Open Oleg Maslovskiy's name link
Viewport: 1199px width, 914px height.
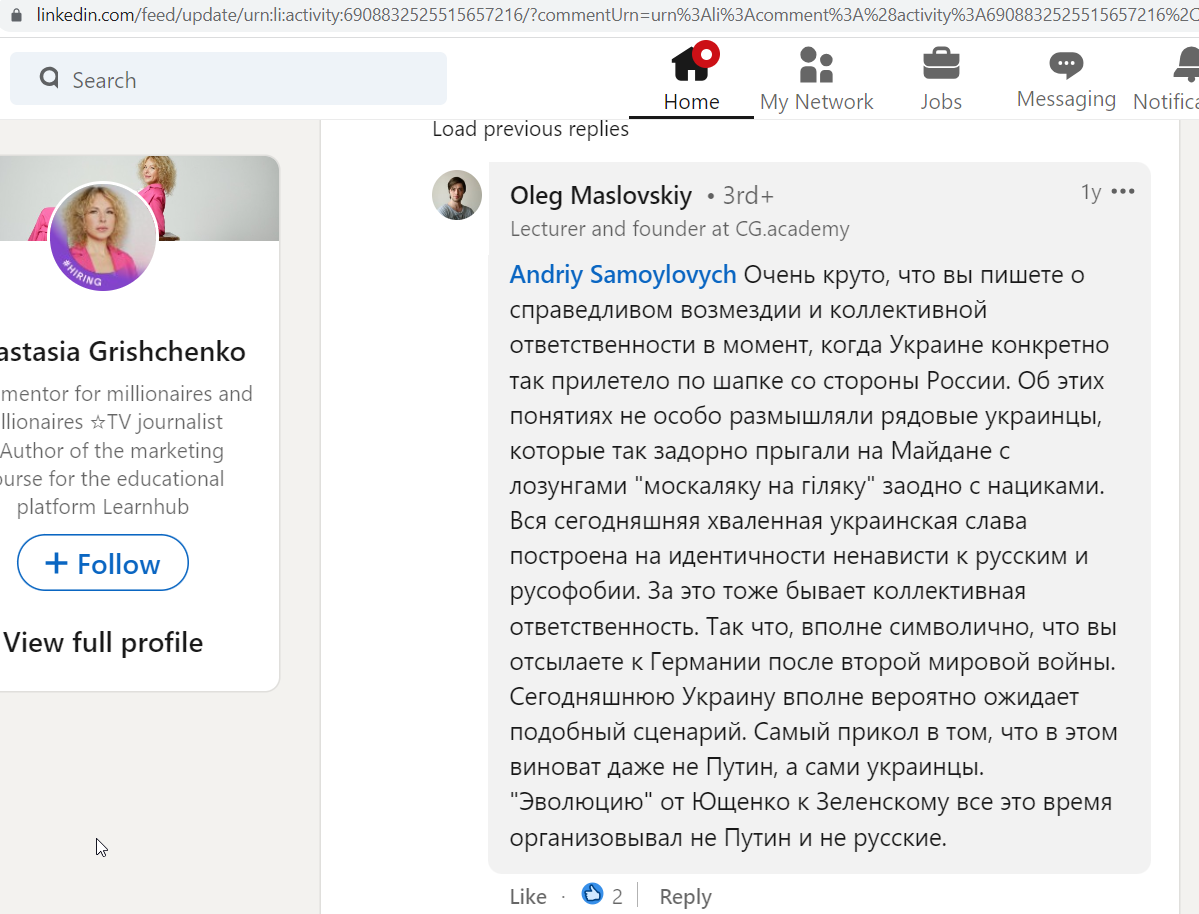point(601,195)
